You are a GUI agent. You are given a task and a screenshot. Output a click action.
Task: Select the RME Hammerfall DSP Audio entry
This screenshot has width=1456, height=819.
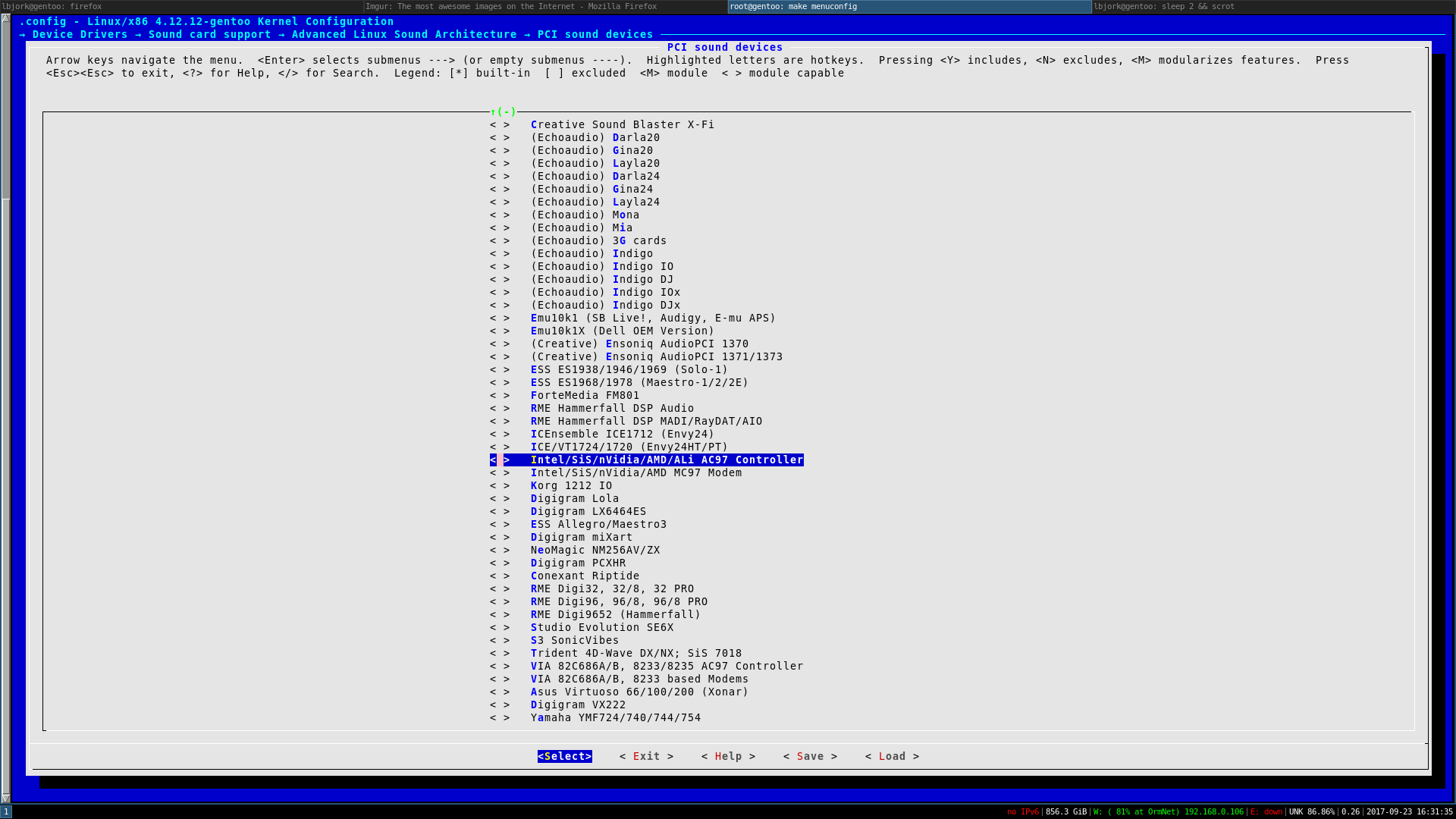[x=612, y=408]
